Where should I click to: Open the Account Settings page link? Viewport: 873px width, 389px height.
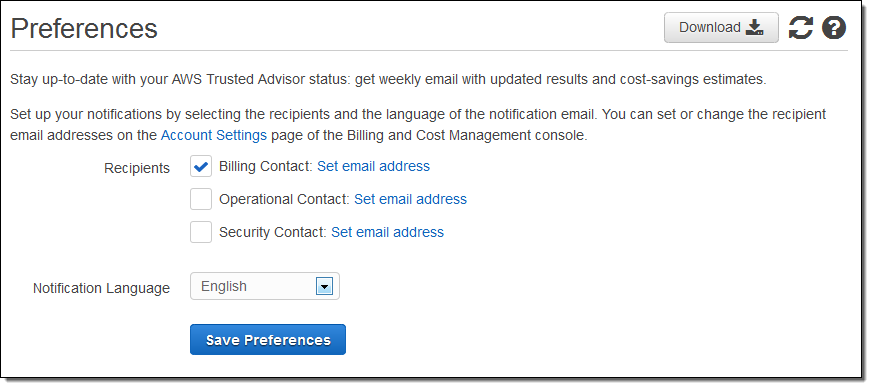pyautogui.click(x=214, y=135)
